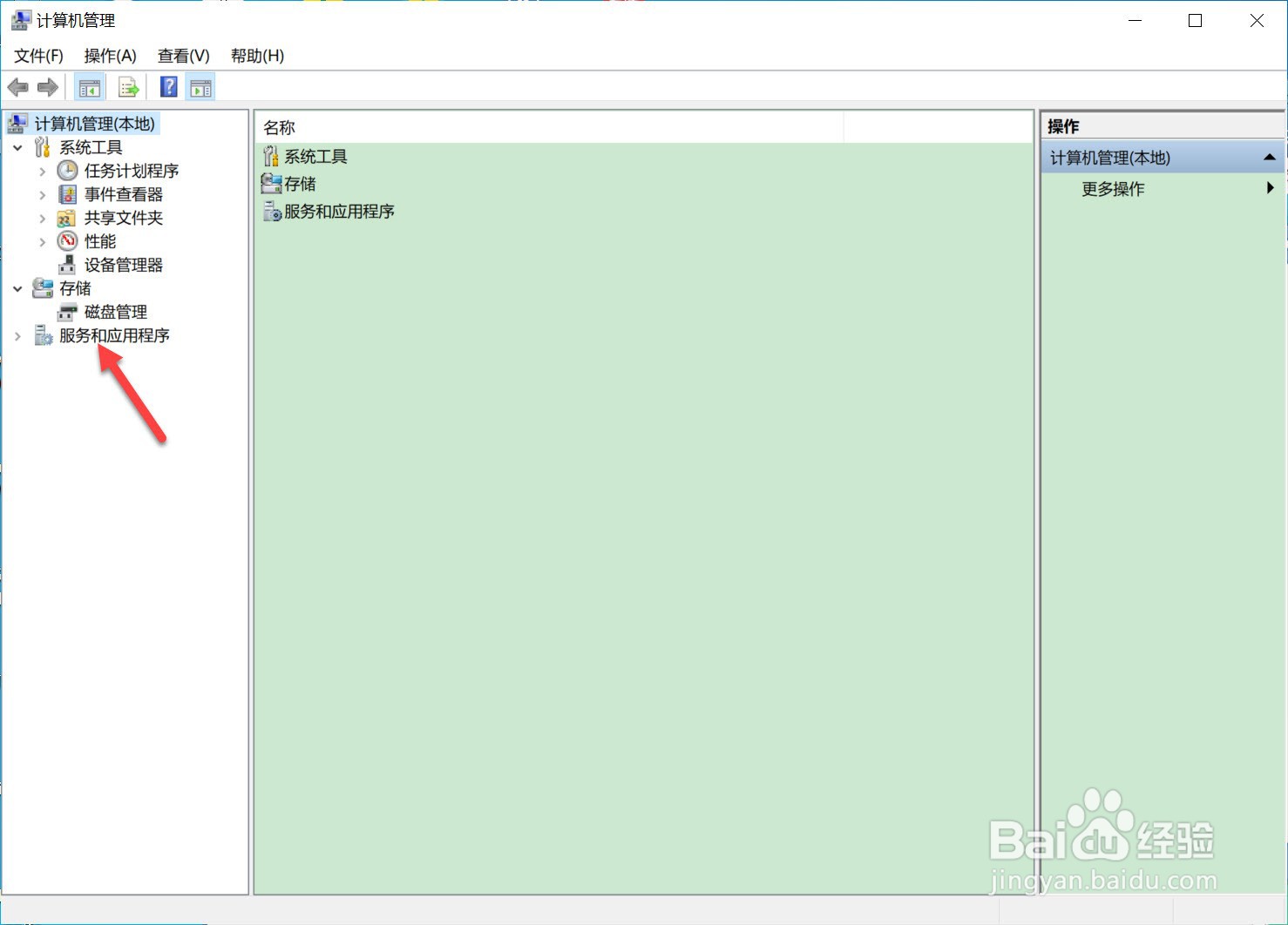Open Help via the question mark icon
This screenshot has width=1288, height=925.
(169, 87)
